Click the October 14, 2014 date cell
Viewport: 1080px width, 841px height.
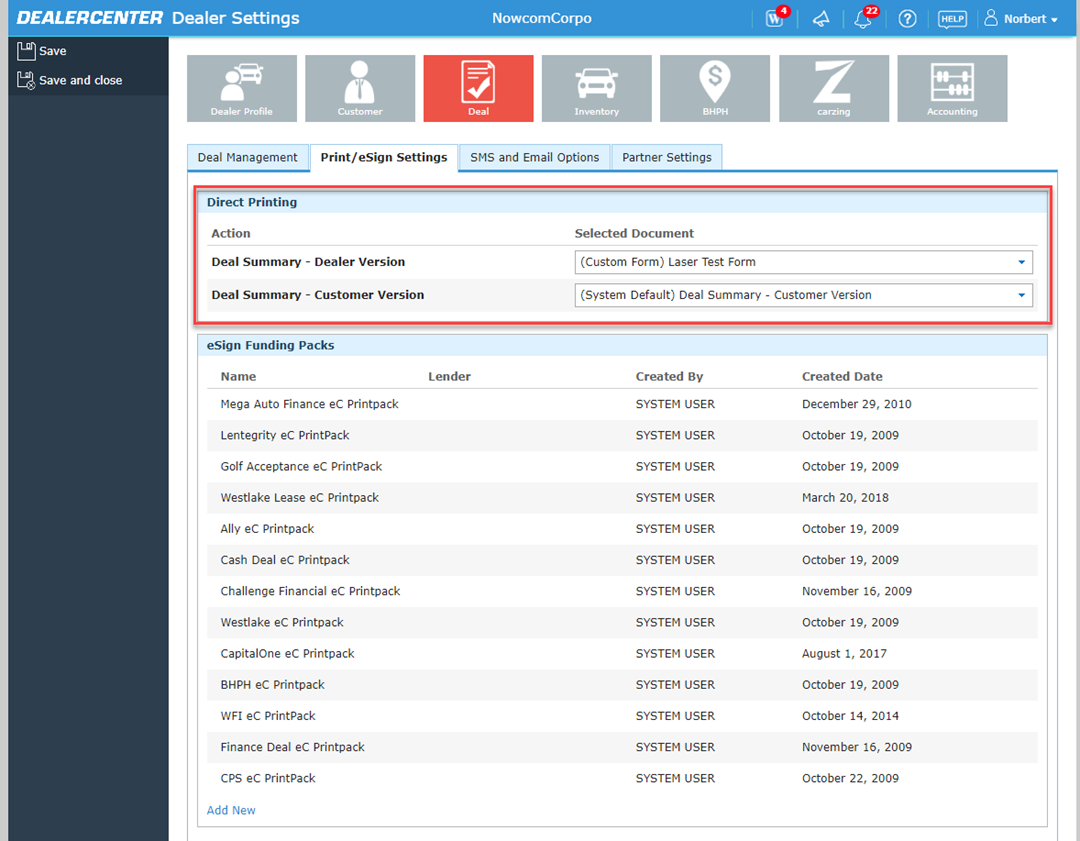click(x=850, y=716)
